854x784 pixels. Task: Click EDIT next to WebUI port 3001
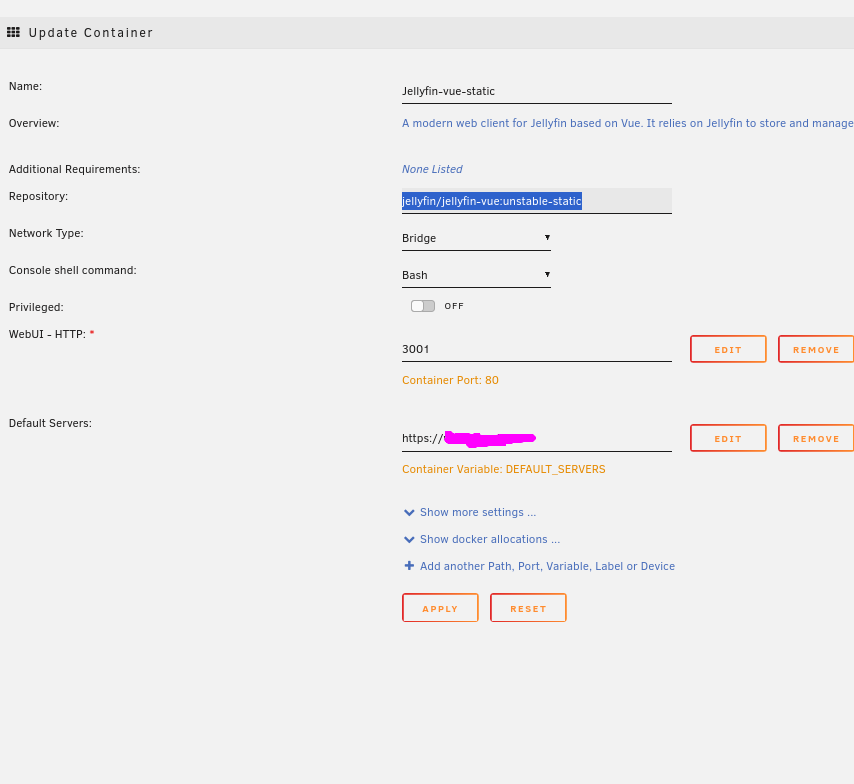click(x=728, y=349)
